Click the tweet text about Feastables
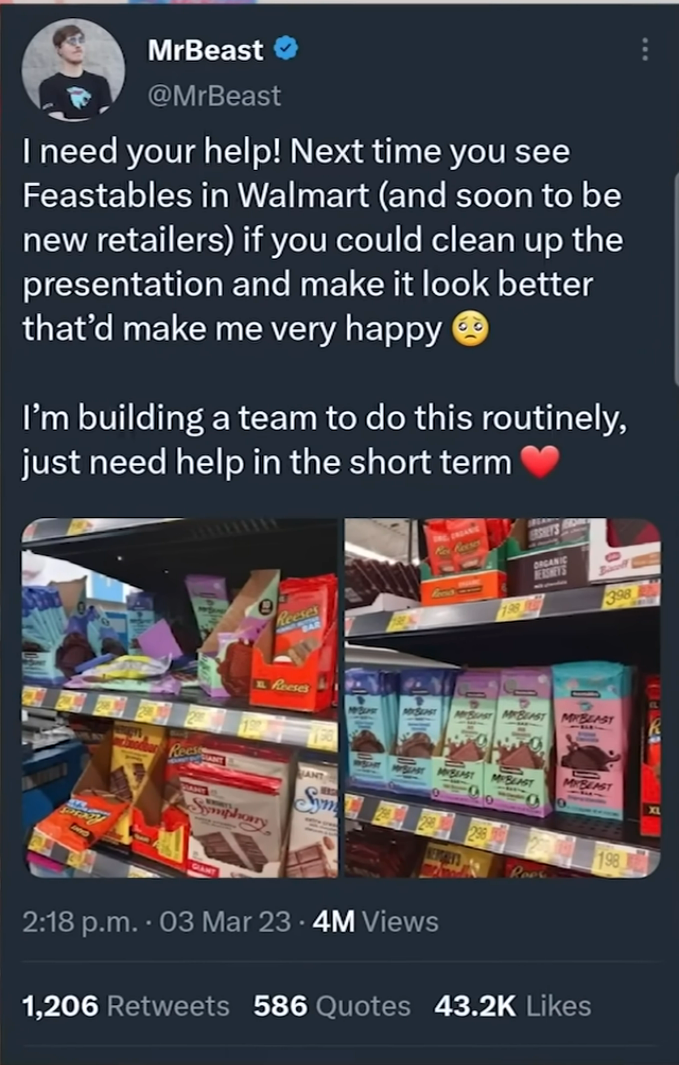Screen dimensions: 679x1065 coord(323,240)
